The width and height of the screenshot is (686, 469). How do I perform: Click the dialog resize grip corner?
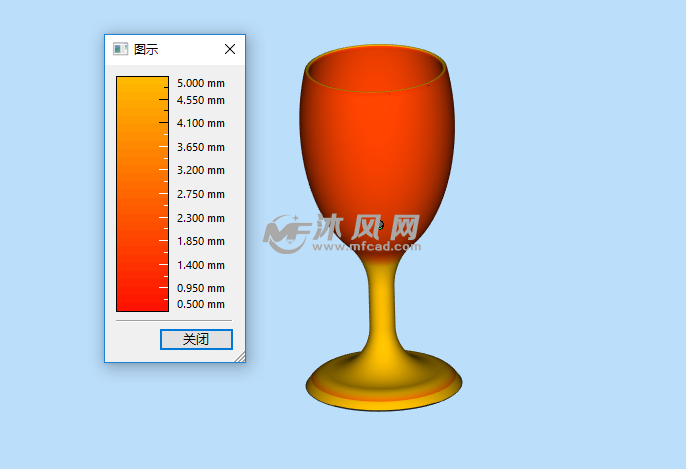240,357
